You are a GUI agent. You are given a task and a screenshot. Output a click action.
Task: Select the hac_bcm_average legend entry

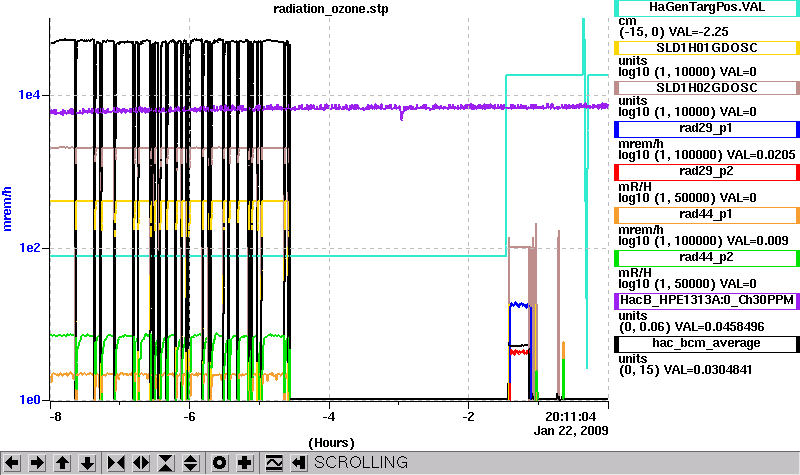point(707,344)
